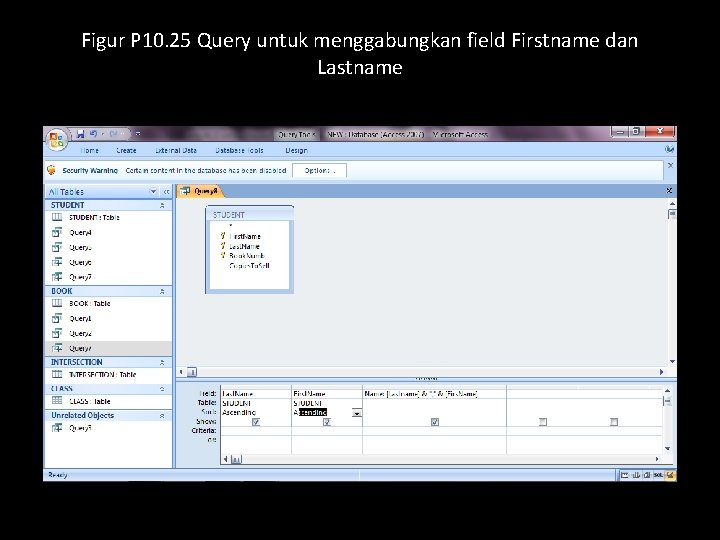This screenshot has width=720, height=540.
Task: Click the BOOK : Table icon in the navigation pane
Action: pos(57,303)
